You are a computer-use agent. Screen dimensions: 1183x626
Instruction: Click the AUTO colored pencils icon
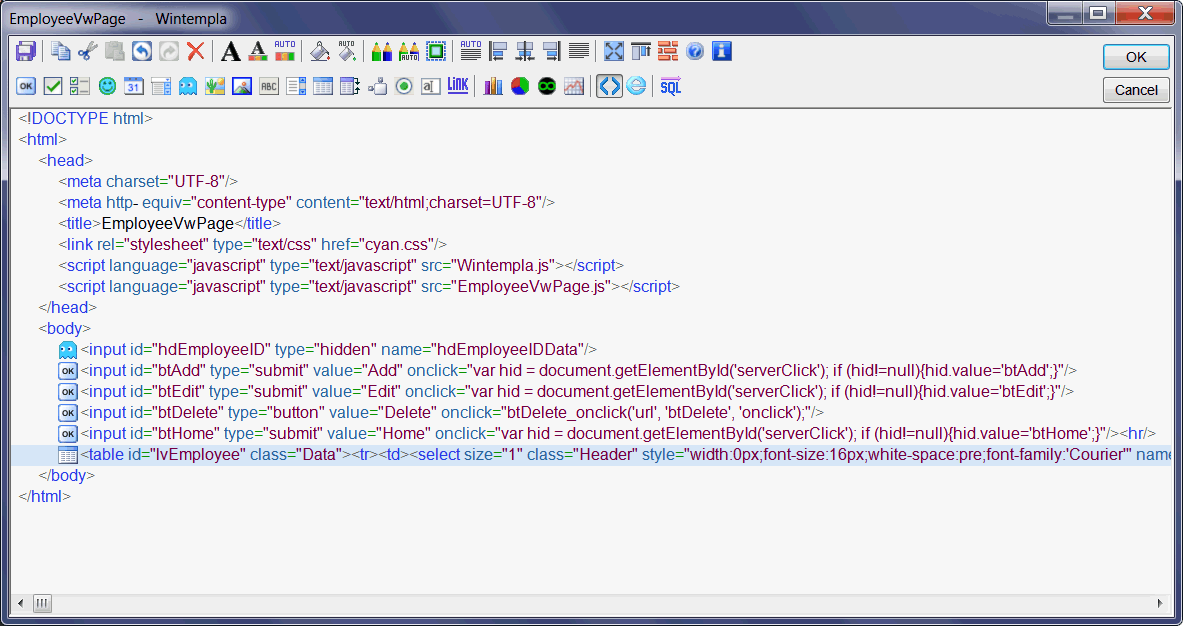[409, 51]
